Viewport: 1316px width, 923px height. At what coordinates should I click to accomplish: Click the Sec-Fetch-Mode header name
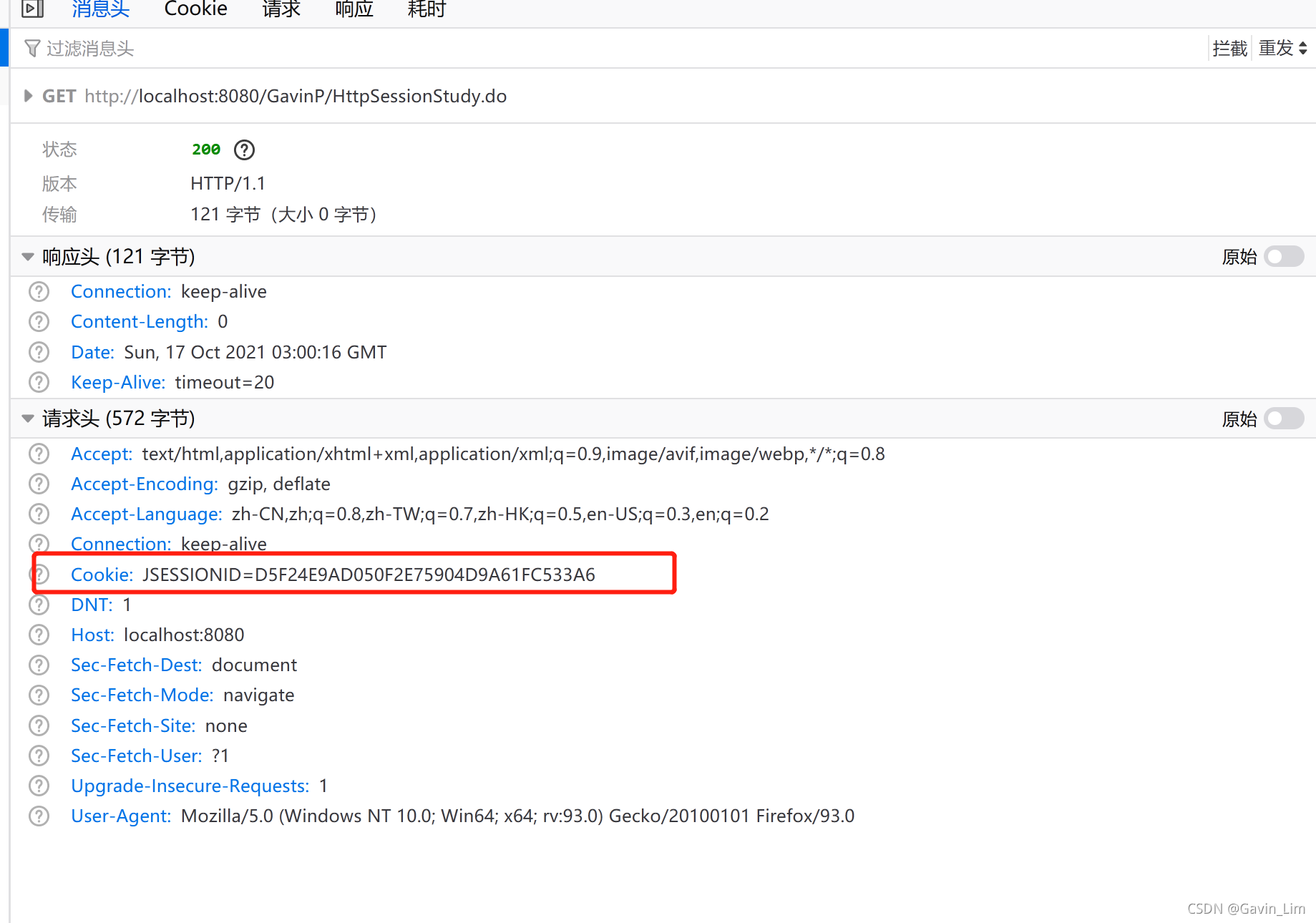point(142,695)
